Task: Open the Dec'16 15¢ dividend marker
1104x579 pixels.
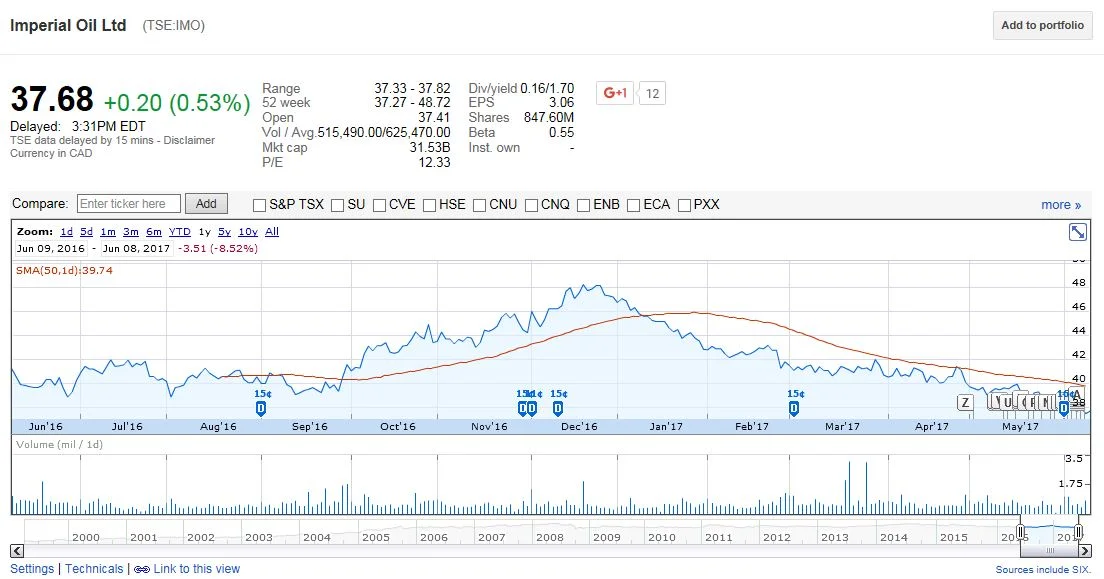Action: coord(558,409)
